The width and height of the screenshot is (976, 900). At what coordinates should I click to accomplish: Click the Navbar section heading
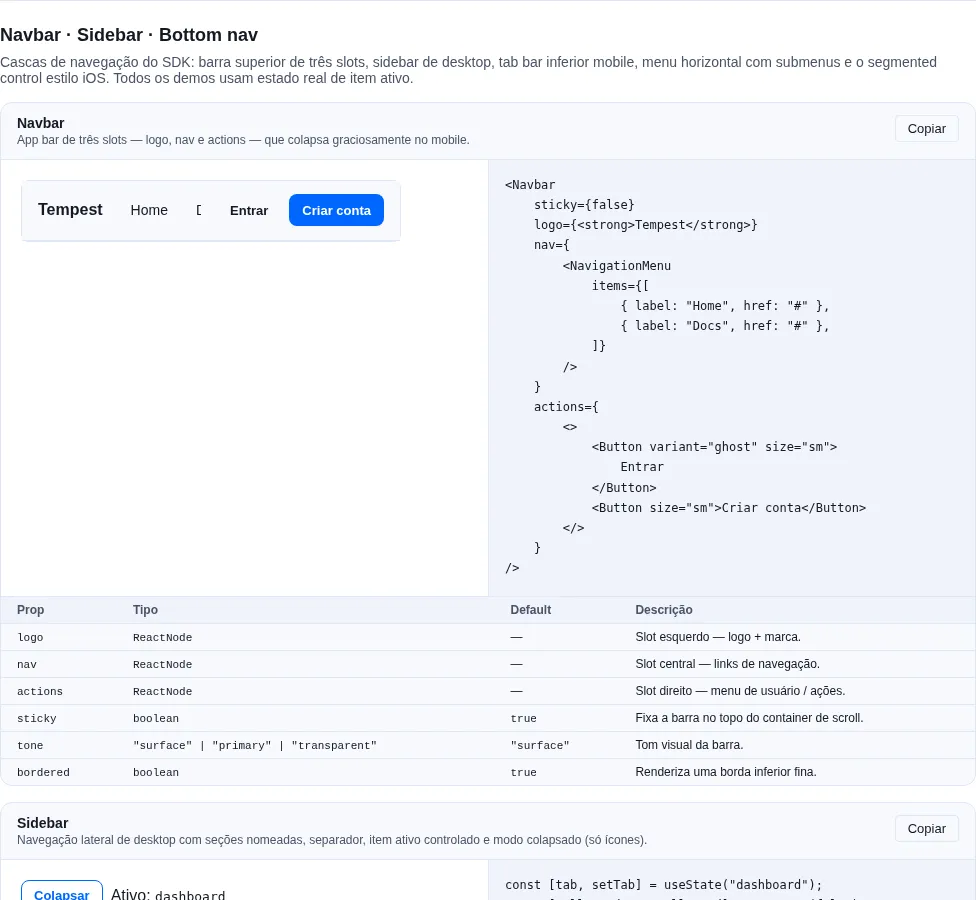(x=40, y=123)
